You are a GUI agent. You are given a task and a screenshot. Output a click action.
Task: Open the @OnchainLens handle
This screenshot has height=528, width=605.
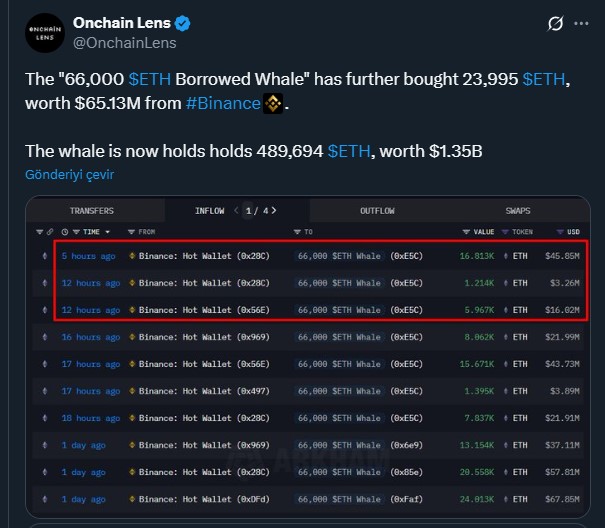point(125,43)
